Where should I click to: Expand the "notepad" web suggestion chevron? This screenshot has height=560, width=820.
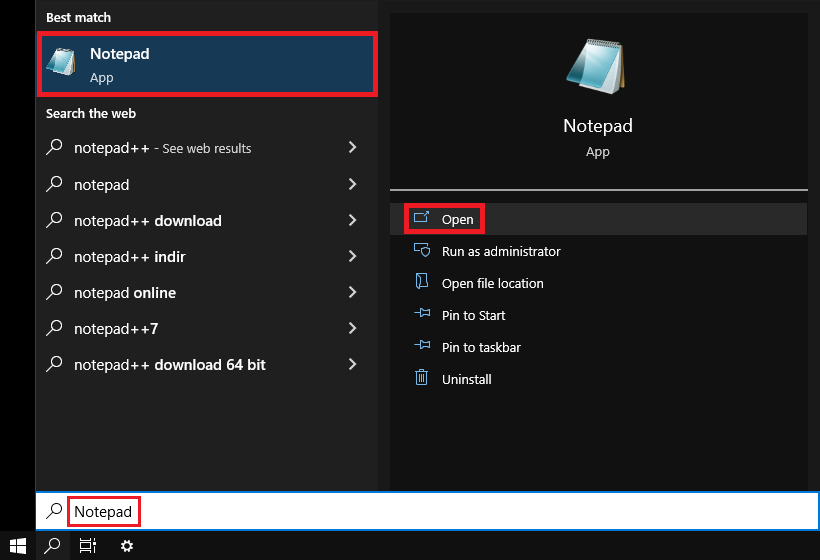pos(352,184)
